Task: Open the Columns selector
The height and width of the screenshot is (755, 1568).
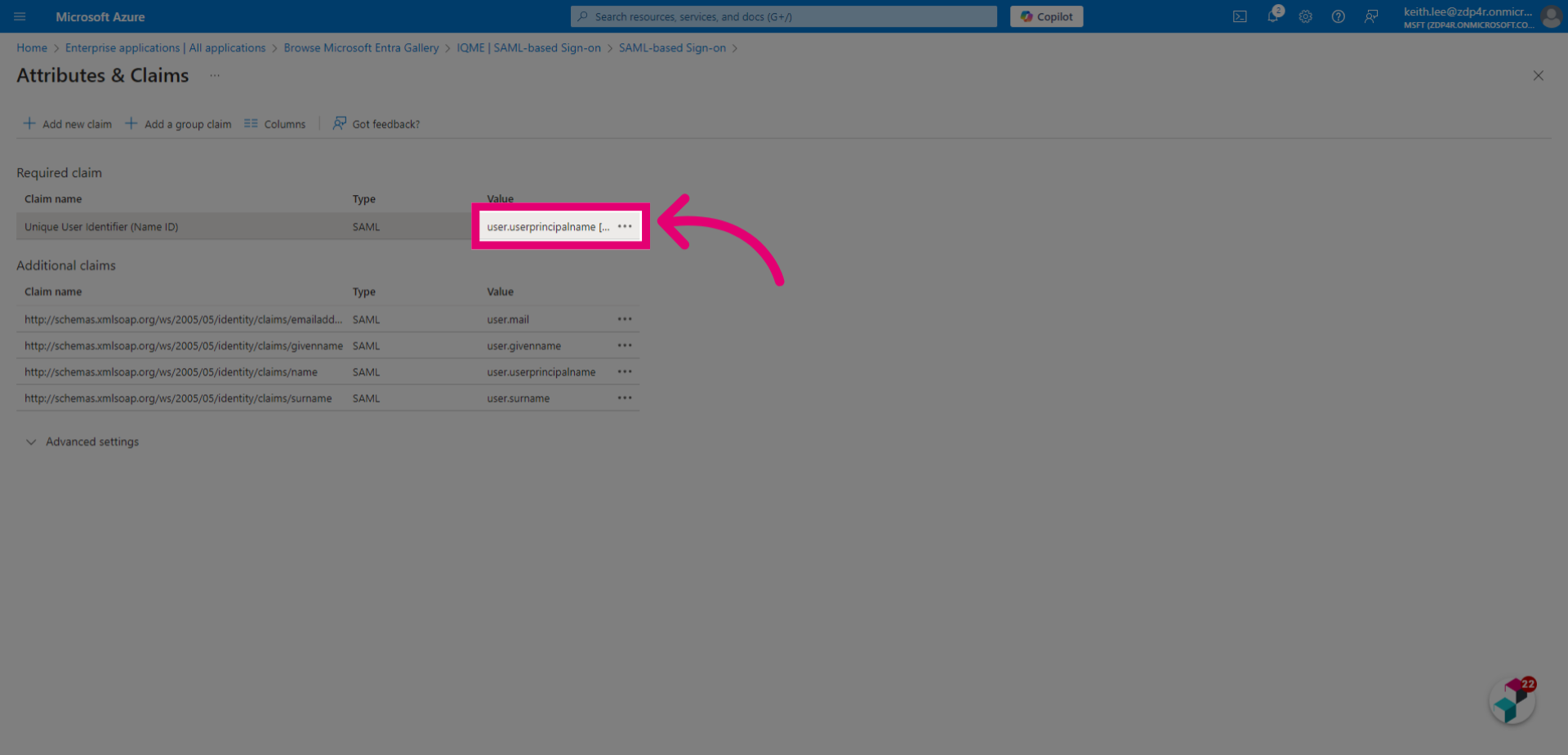Action: pyautogui.click(x=274, y=124)
